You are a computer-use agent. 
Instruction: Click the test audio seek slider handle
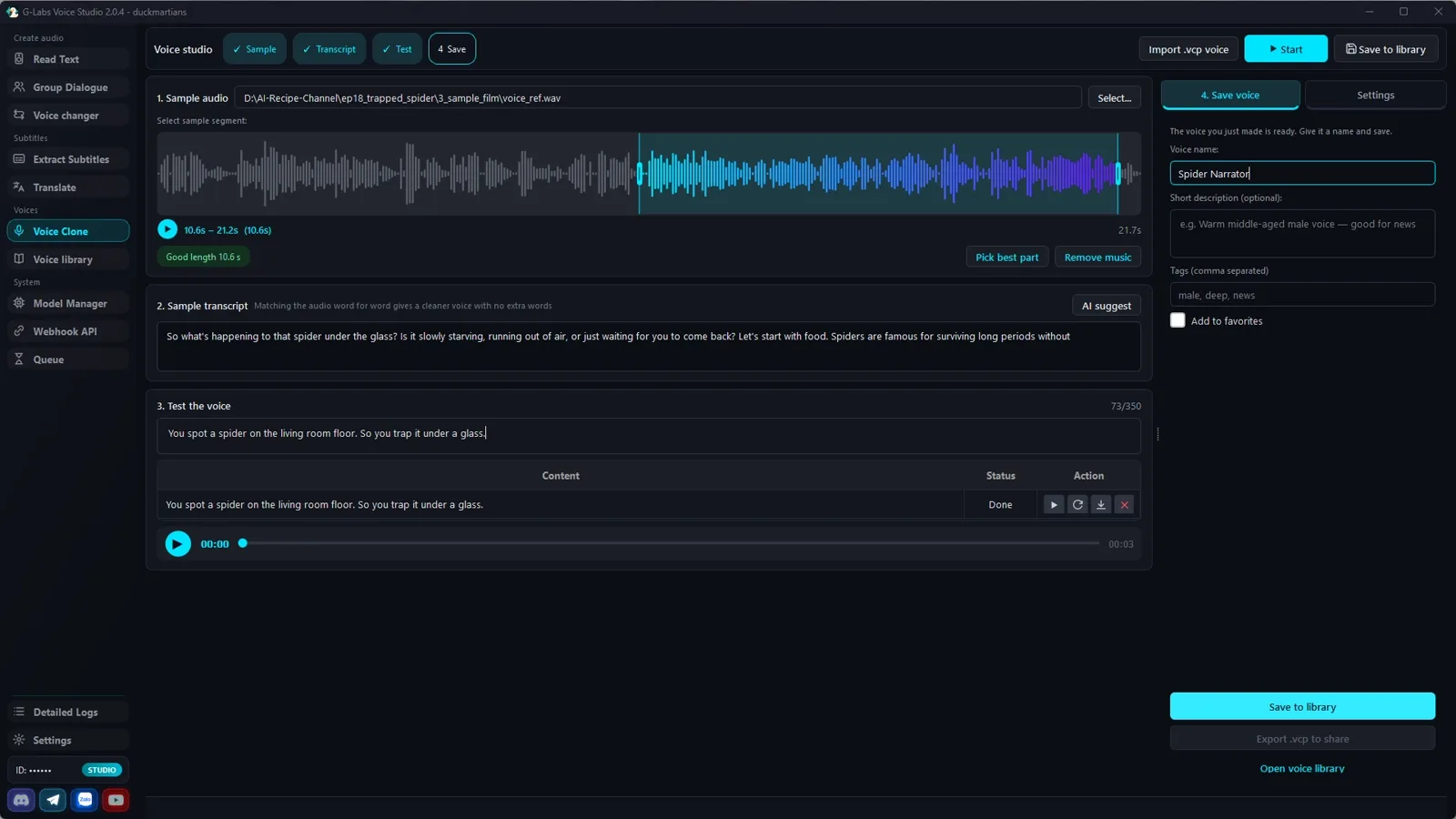[x=243, y=543]
